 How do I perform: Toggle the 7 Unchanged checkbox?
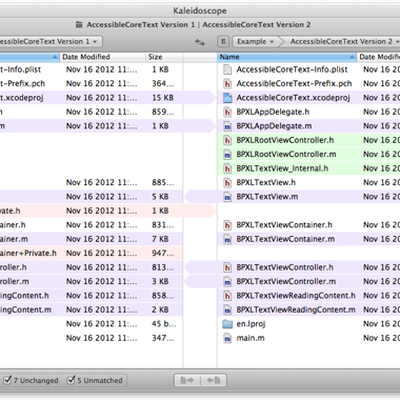point(7,380)
